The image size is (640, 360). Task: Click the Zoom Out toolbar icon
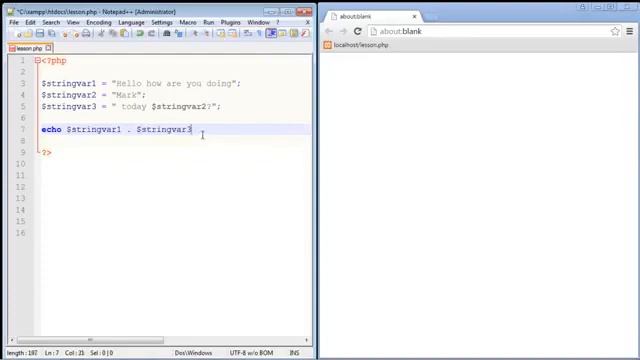[207, 34]
